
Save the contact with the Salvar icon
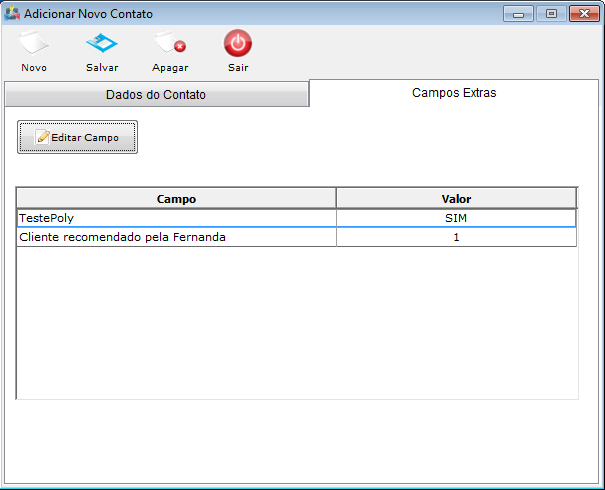click(102, 45)
